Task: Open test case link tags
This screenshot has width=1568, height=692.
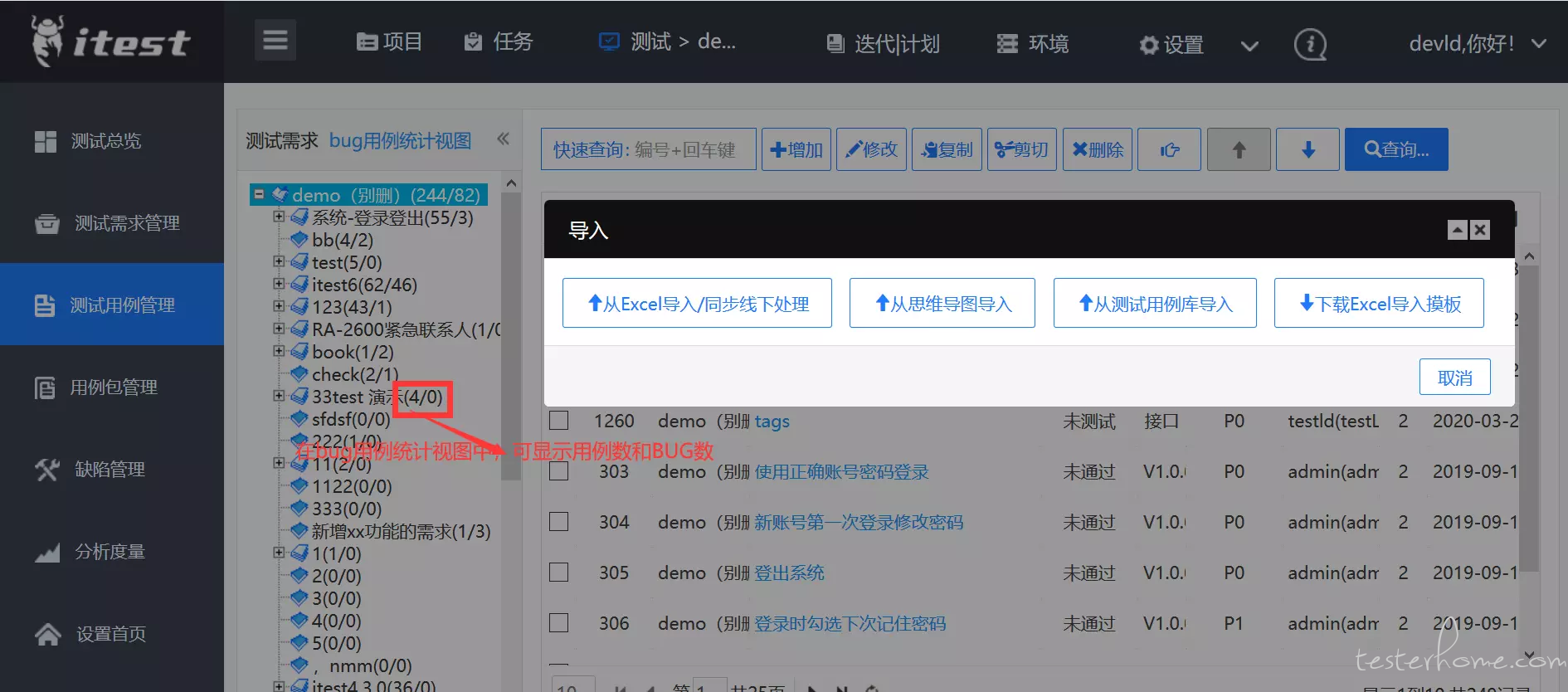Action: pos(772,422)
